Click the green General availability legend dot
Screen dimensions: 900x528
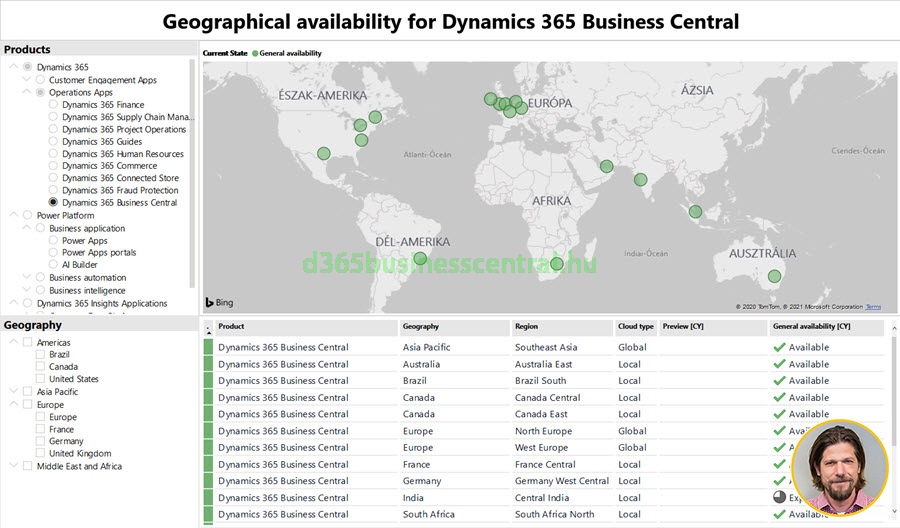pyautogui.click(x=255, y=53)
